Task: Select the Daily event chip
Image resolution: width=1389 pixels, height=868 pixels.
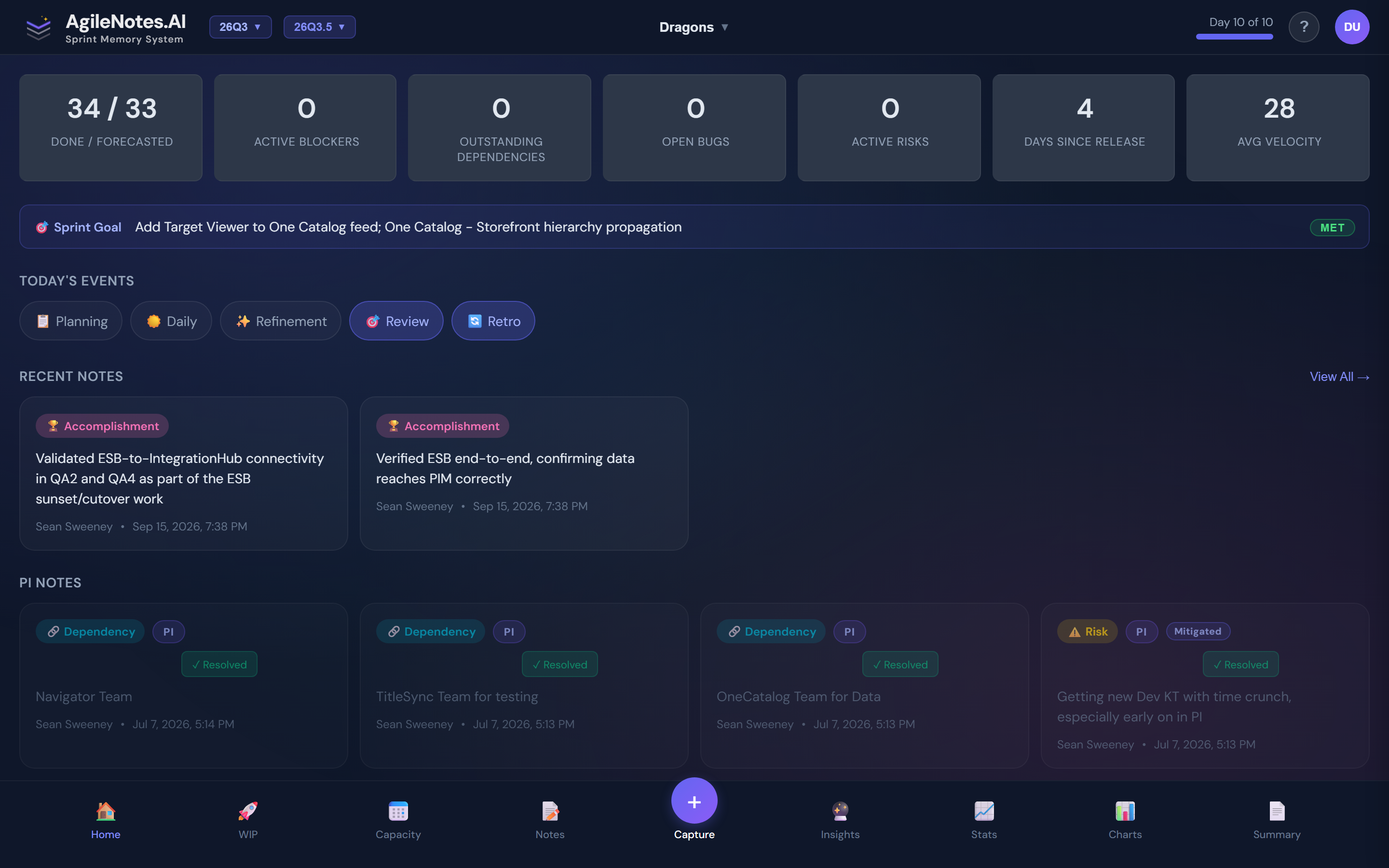Action: (171, 321)
